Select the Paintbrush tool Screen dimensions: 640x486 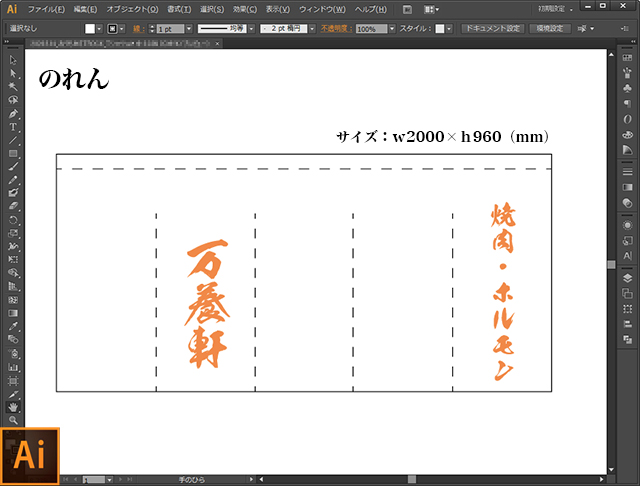tap(13, 166)
